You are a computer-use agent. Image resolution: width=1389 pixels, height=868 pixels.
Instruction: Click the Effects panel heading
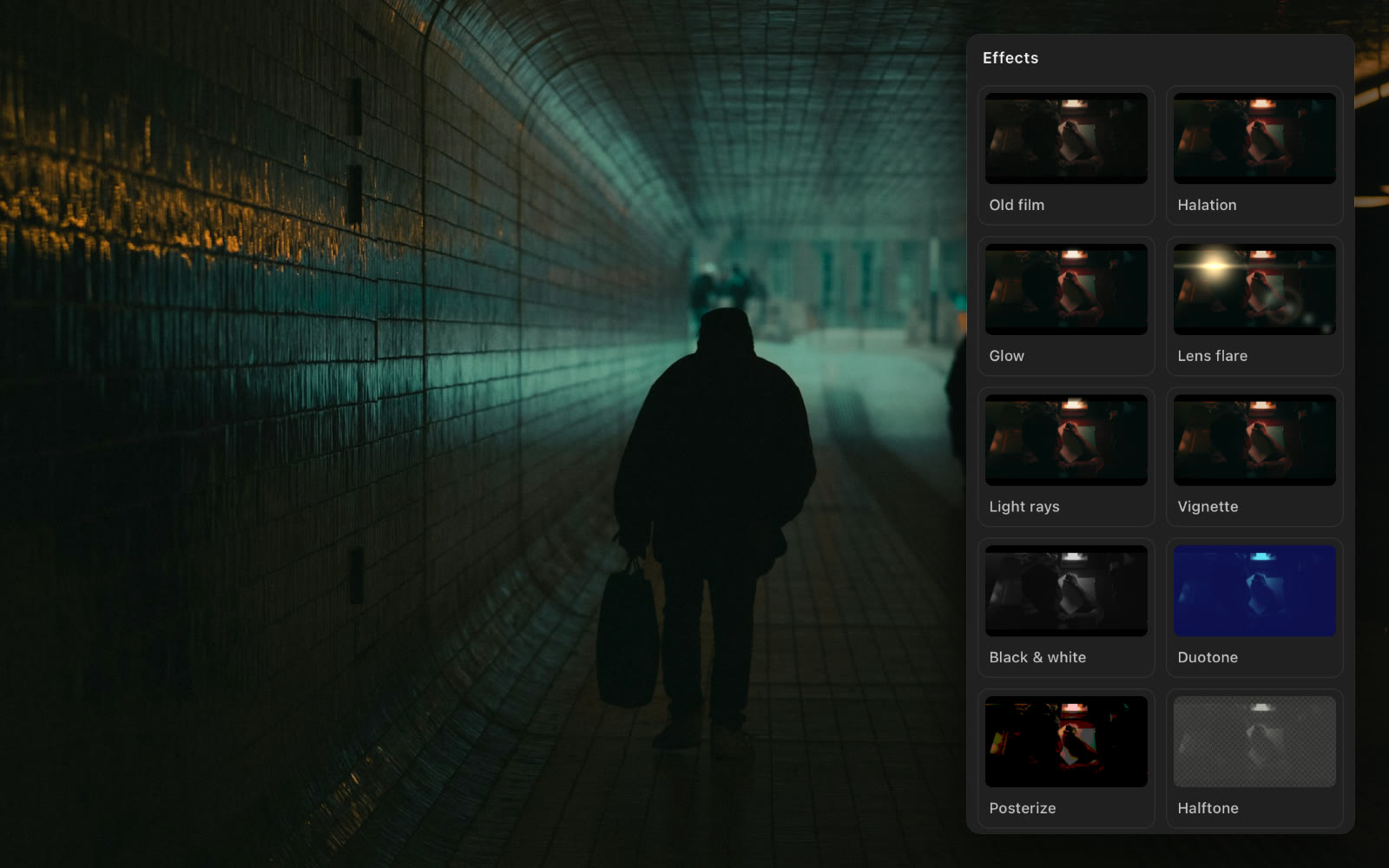(x=1010, y=58)
